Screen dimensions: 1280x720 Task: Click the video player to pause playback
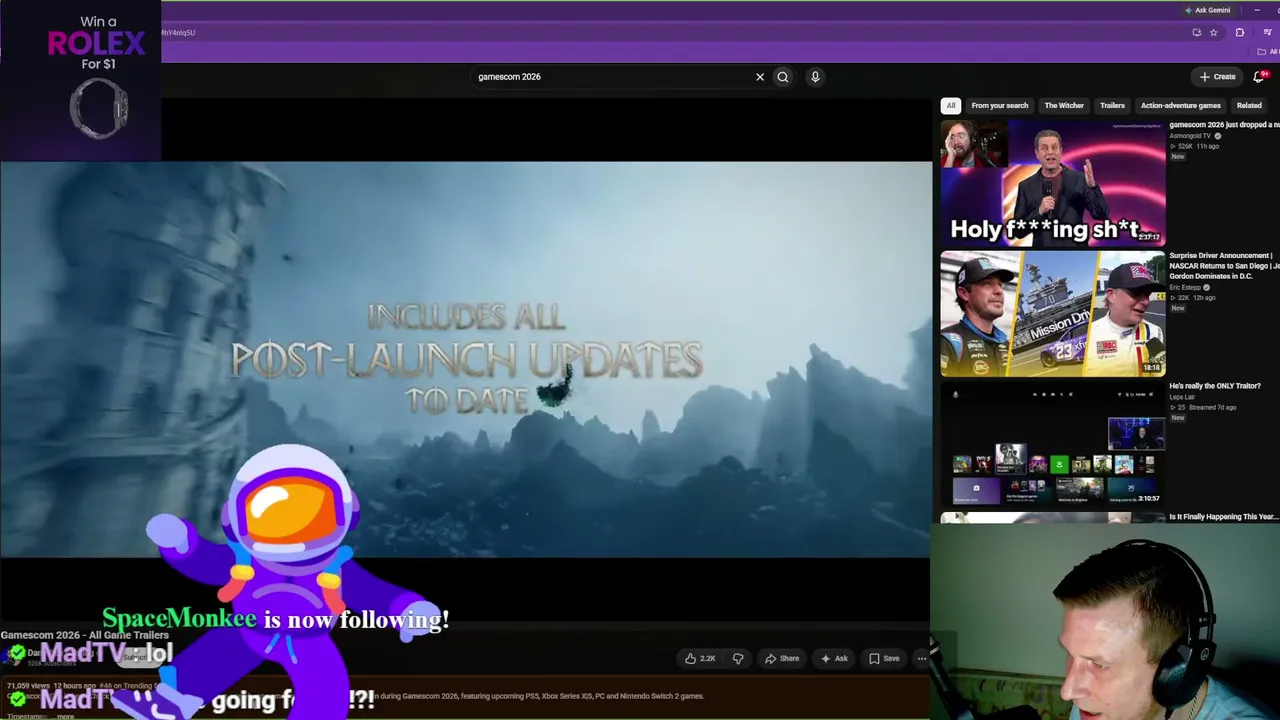point(466,359)
